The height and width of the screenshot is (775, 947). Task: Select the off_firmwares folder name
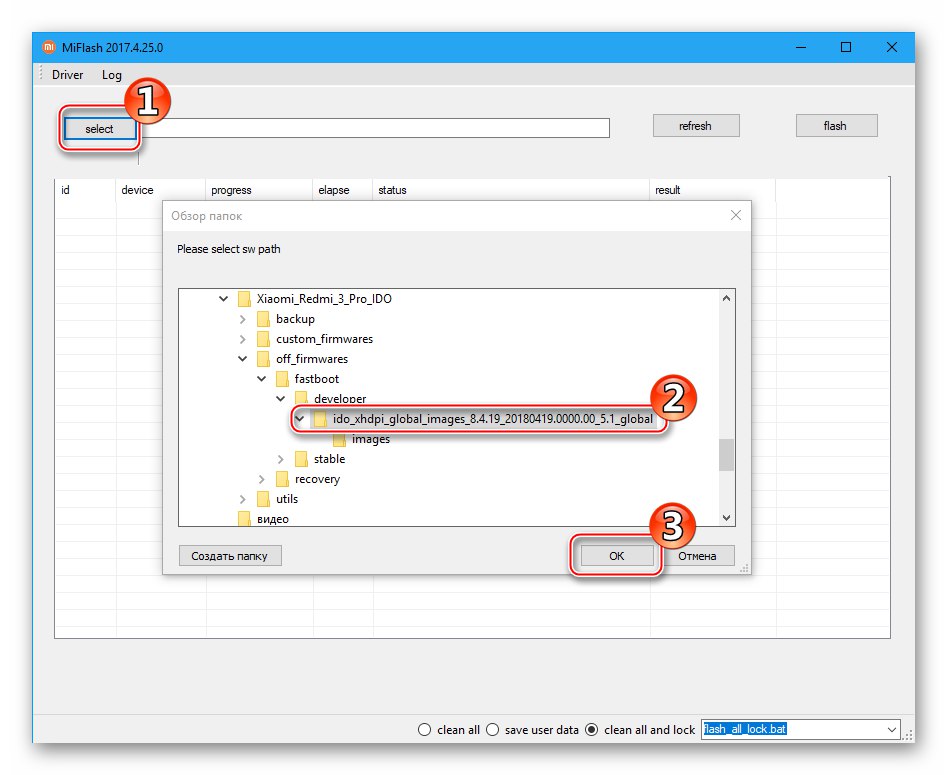(x=312, y=359)
